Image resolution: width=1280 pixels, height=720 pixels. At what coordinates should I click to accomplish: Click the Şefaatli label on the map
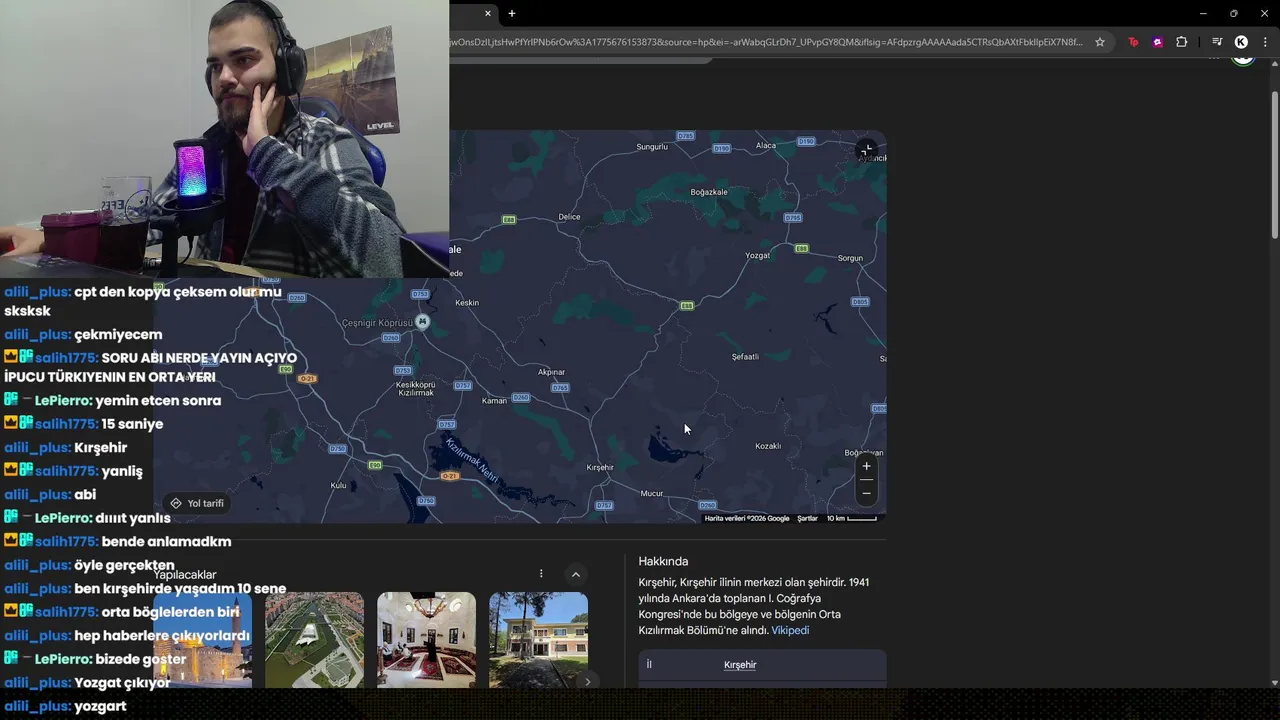(x=745, y=356)
